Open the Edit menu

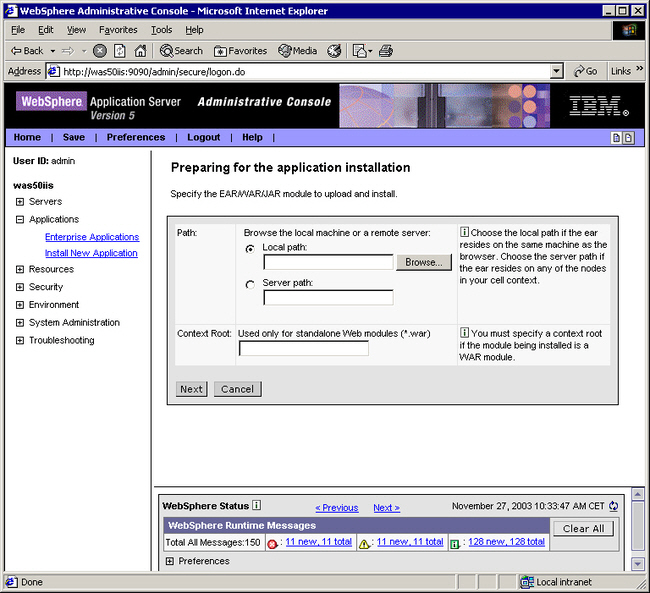click(x=46, y=30)
